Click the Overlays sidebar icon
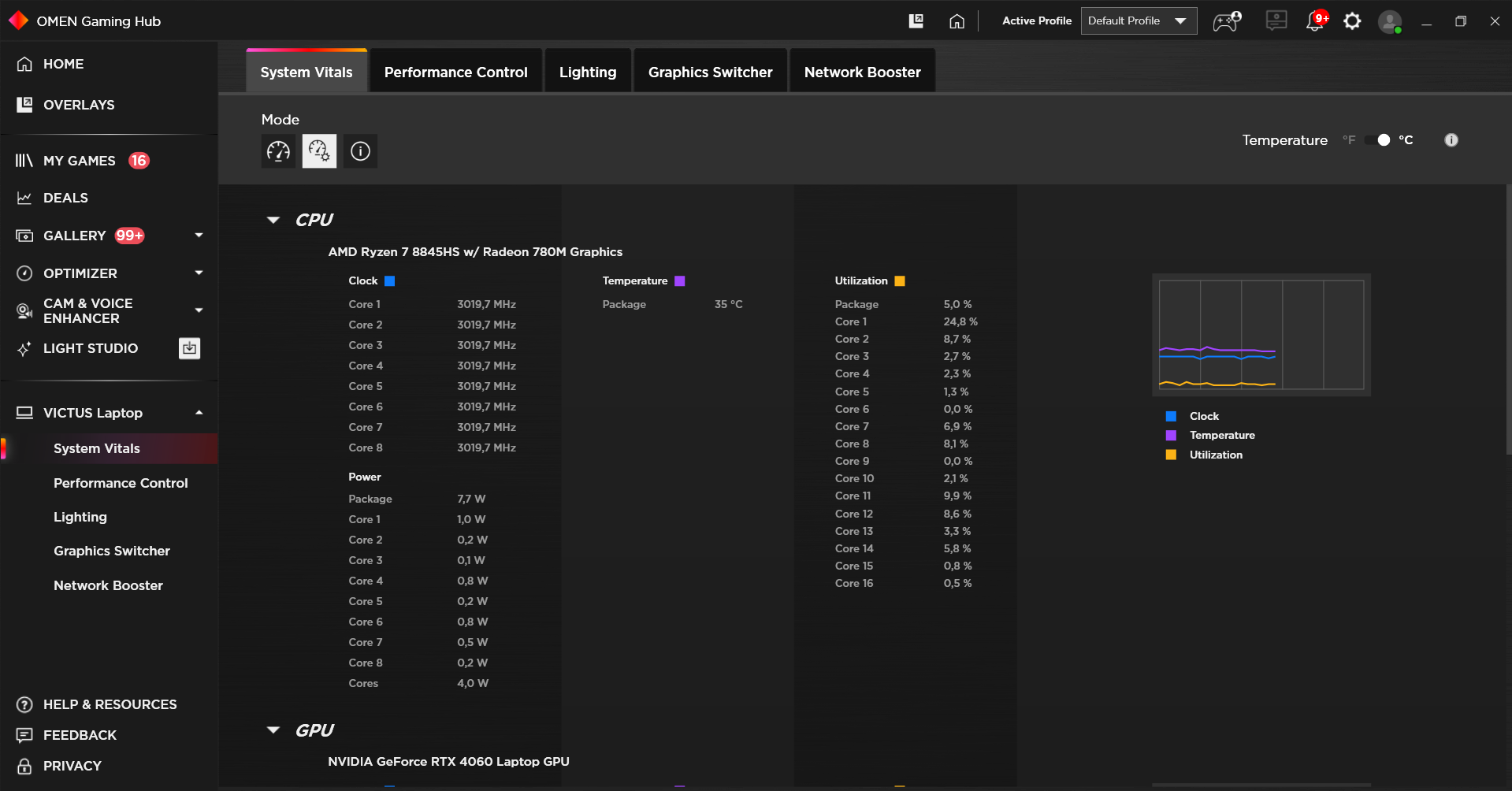 tap(25, 105)
